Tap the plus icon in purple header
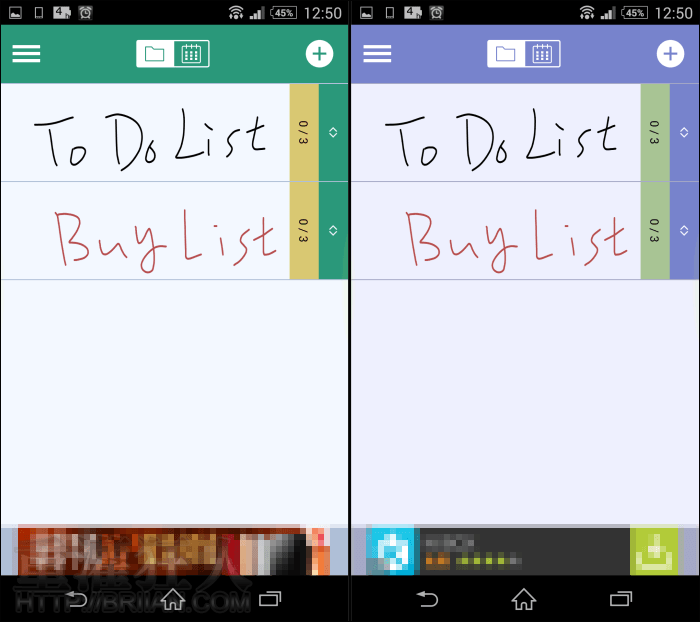 [670, 54]
